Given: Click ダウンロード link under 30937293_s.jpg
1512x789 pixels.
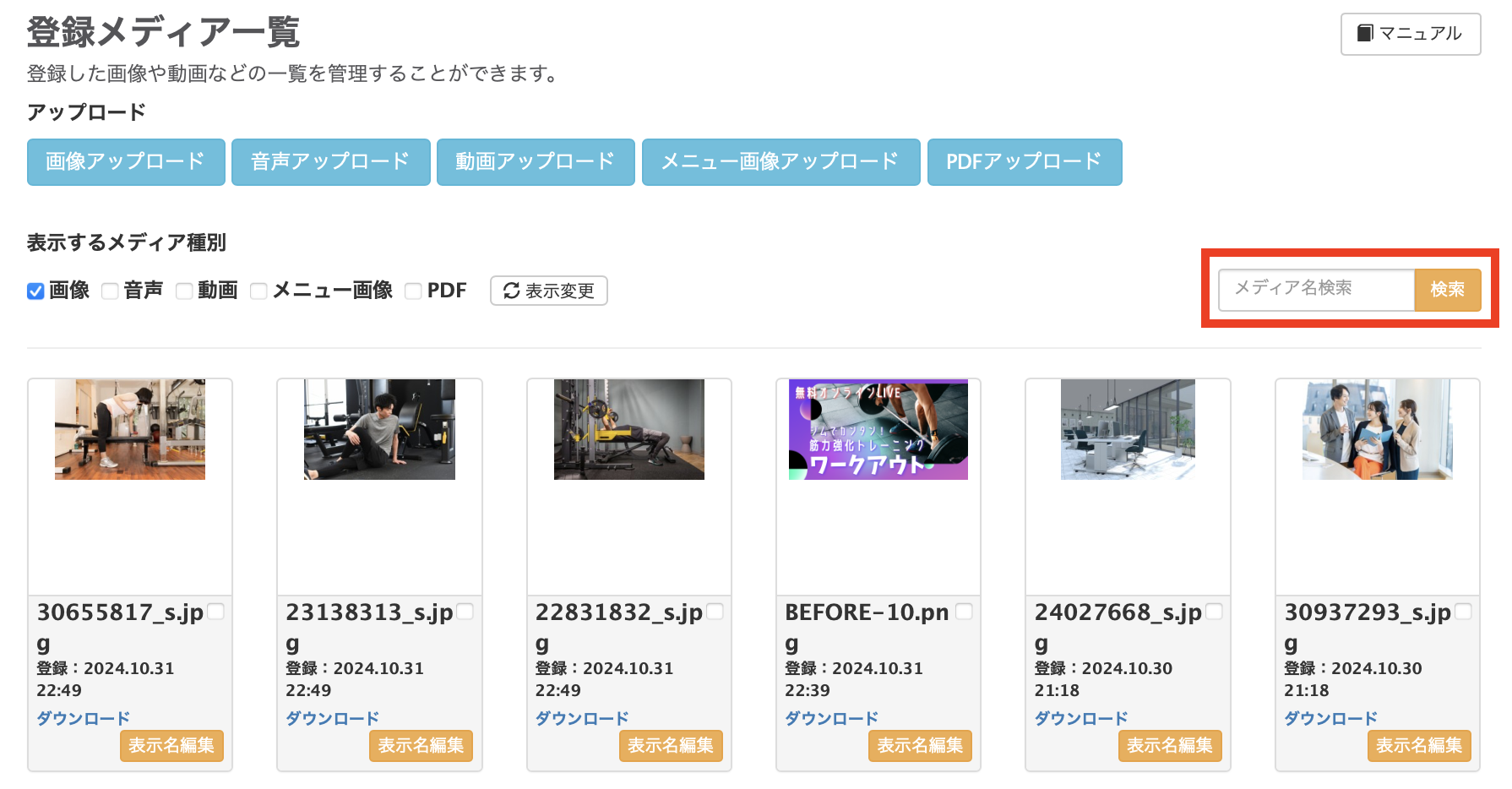Looking at the screenshot, I should click(1330, 717).
